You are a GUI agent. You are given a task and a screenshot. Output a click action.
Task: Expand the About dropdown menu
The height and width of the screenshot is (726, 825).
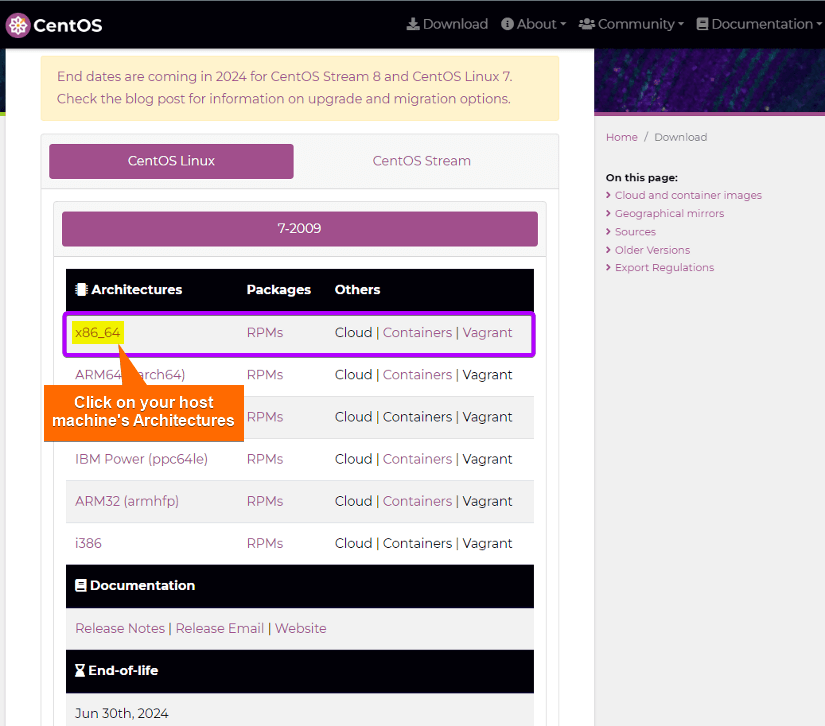pos(534,24)
